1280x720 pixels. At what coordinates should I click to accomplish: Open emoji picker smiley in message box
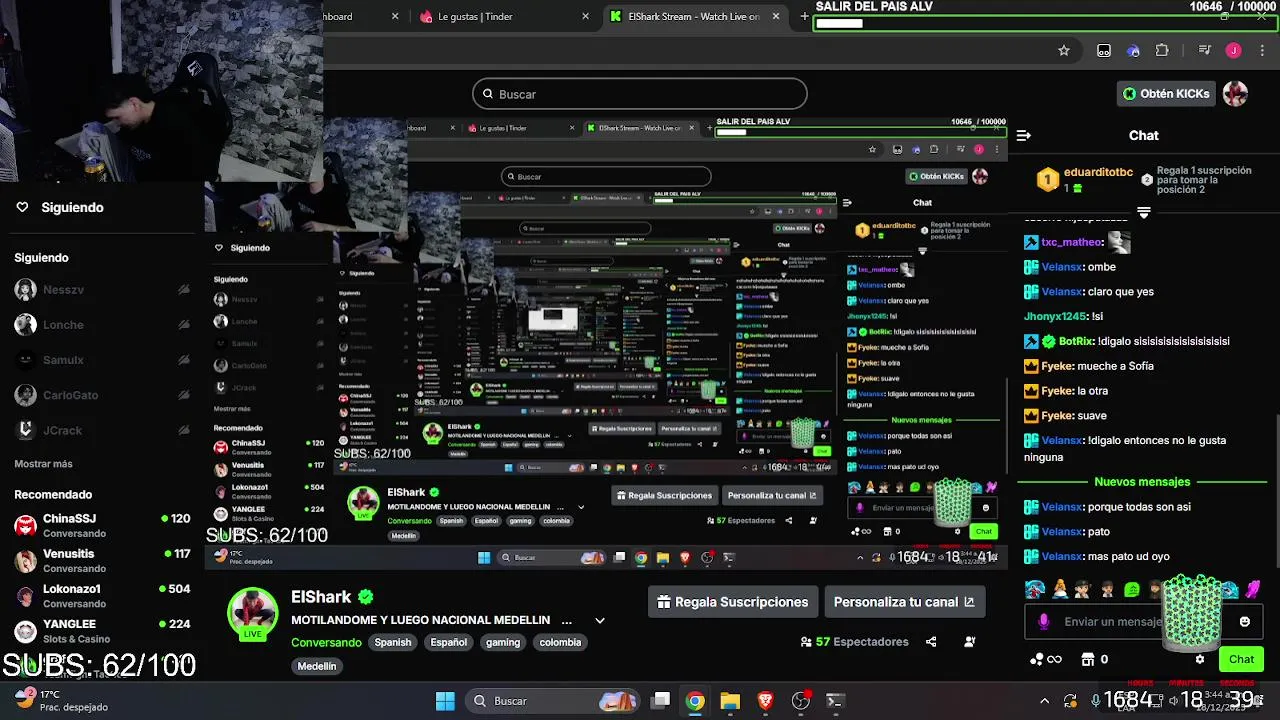1244,621
